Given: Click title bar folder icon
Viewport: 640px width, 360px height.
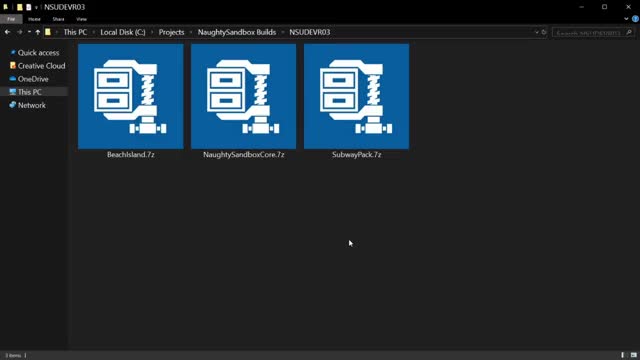Looking at the screenshot, I should tap(6, 7).
